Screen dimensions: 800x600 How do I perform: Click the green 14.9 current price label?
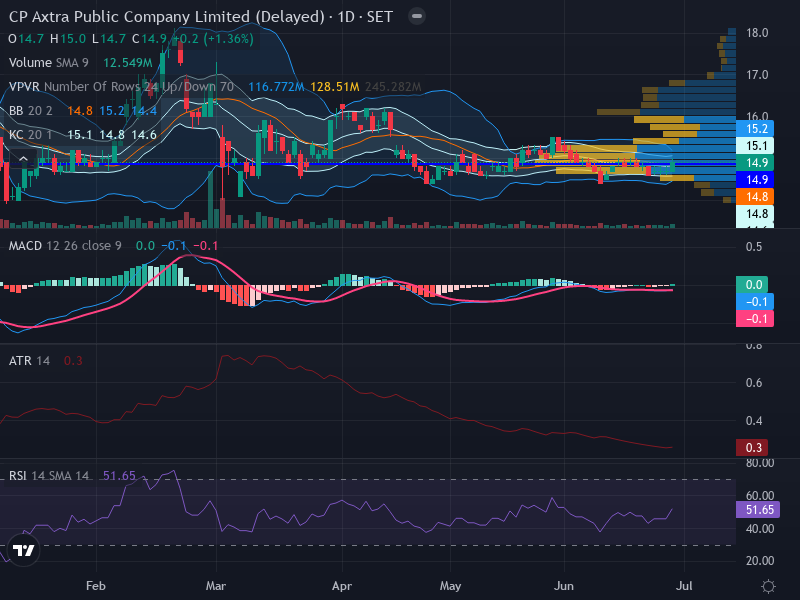(755, 163)
